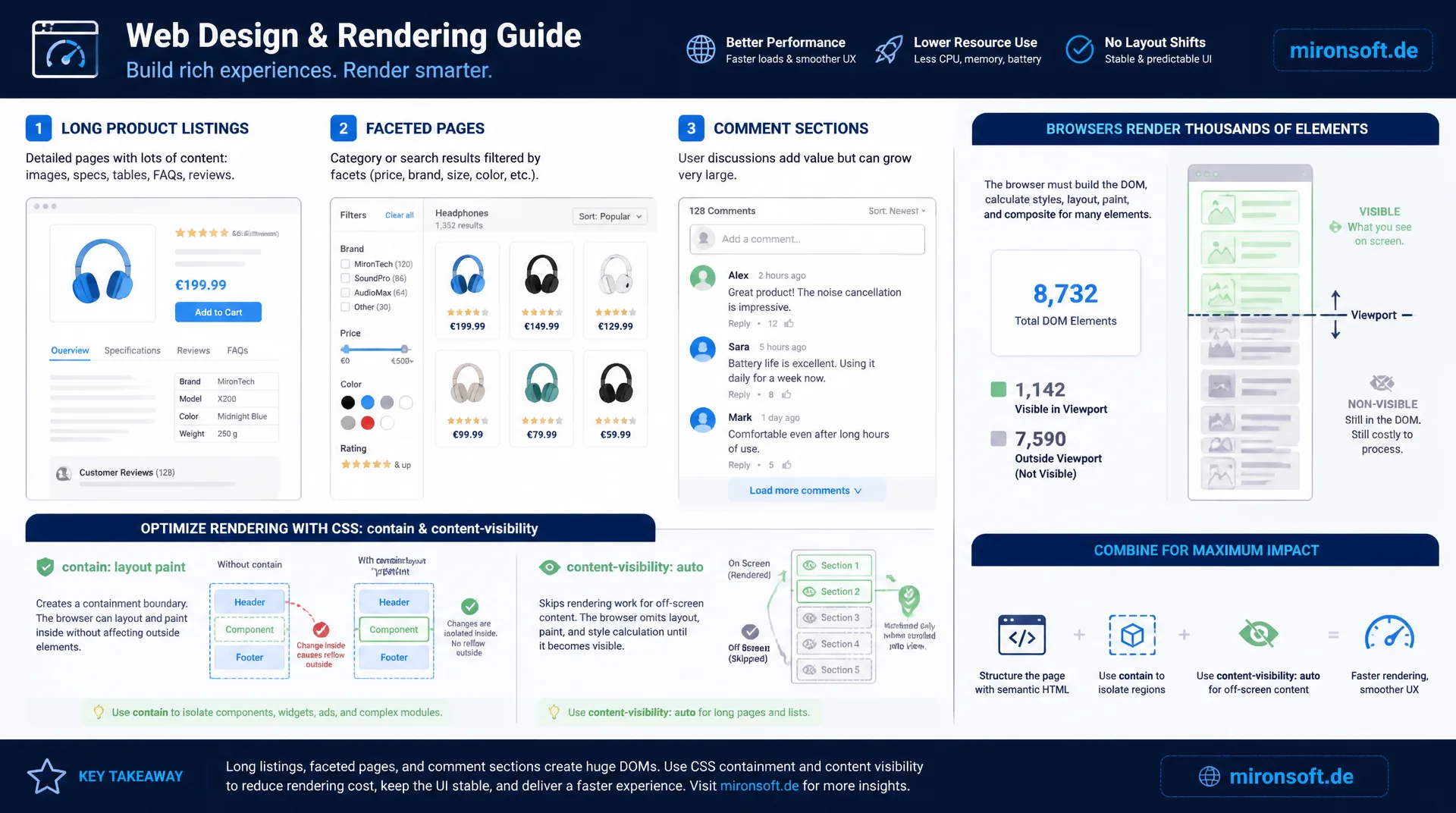This screenshot has height=813, width=1456.
Task: Click Reply under Alex's comment
Action: click(x=739, y=324)
